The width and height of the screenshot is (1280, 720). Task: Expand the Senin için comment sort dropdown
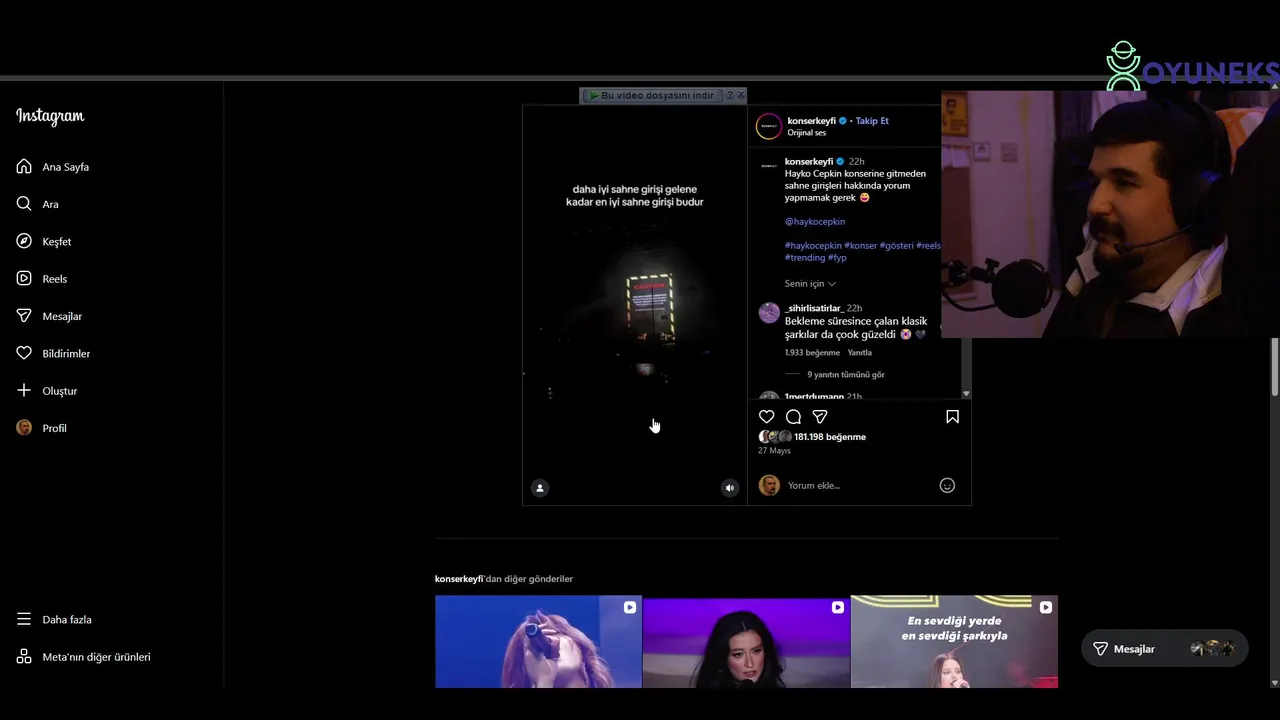click(810, 284)
